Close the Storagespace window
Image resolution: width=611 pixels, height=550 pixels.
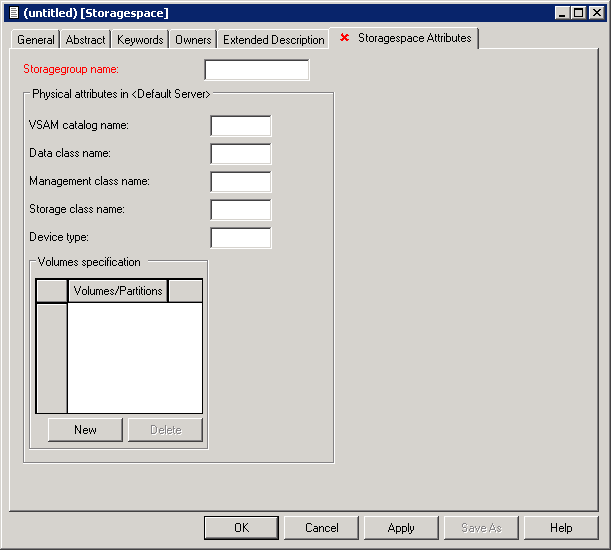pyautogui.click(x=597, y=13)
